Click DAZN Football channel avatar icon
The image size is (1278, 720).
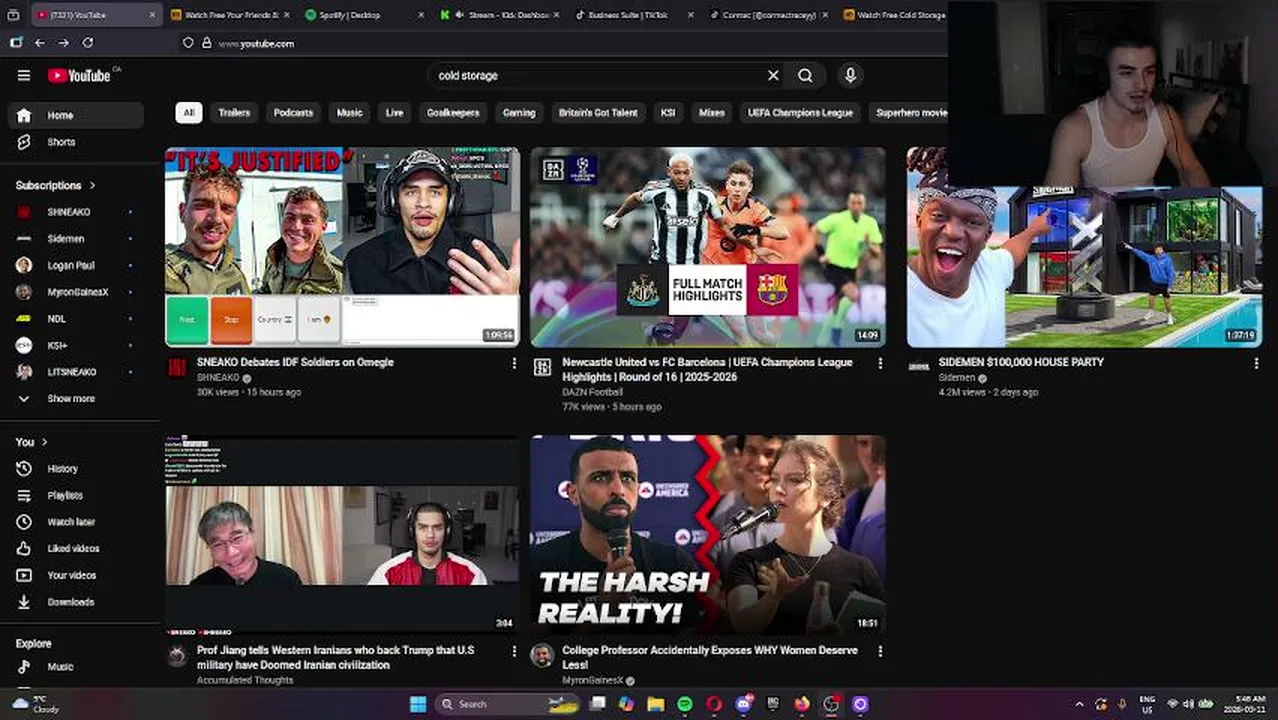coord(542,368)
